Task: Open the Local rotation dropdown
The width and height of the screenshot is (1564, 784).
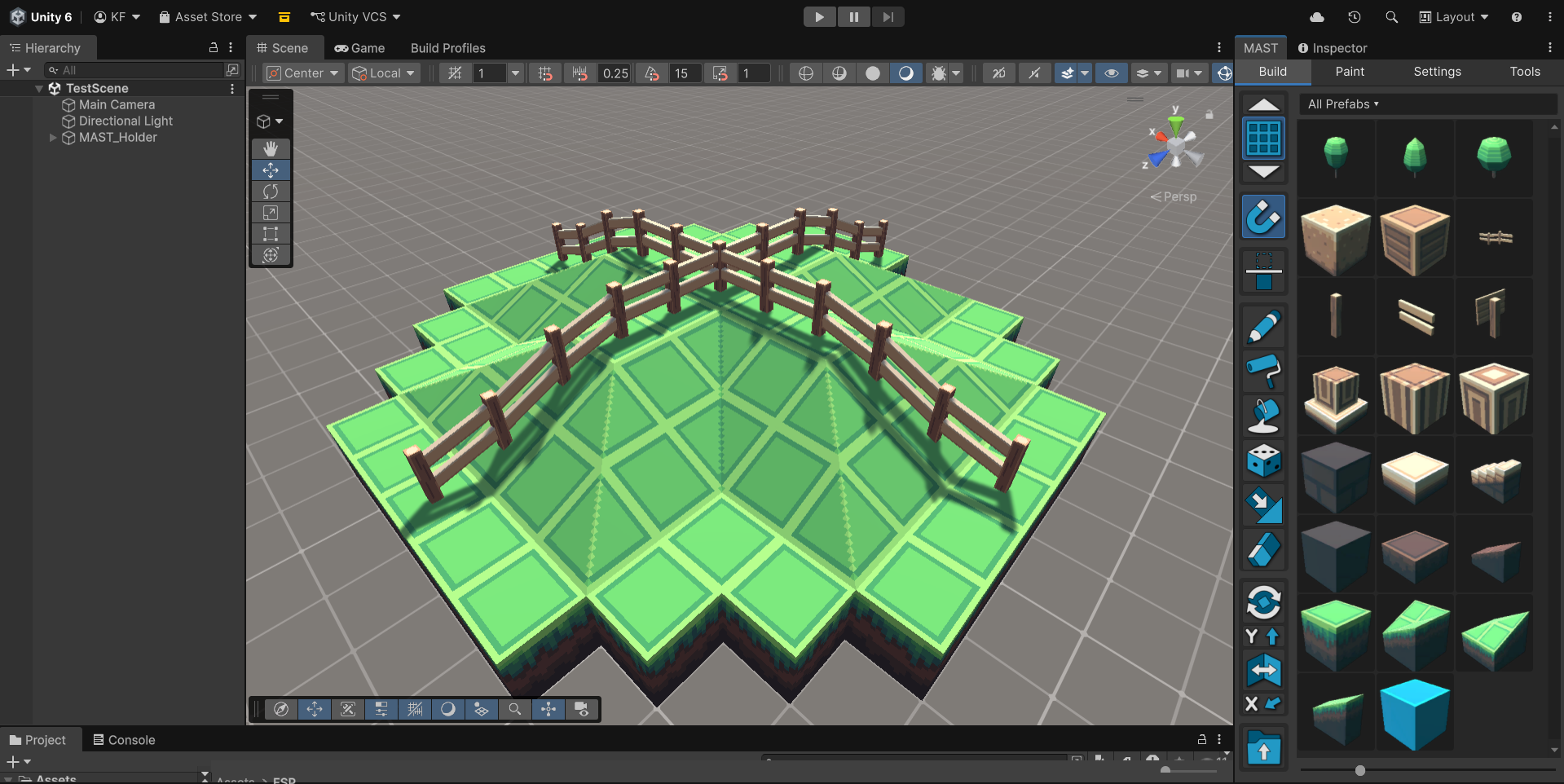Action: [383, 73]
